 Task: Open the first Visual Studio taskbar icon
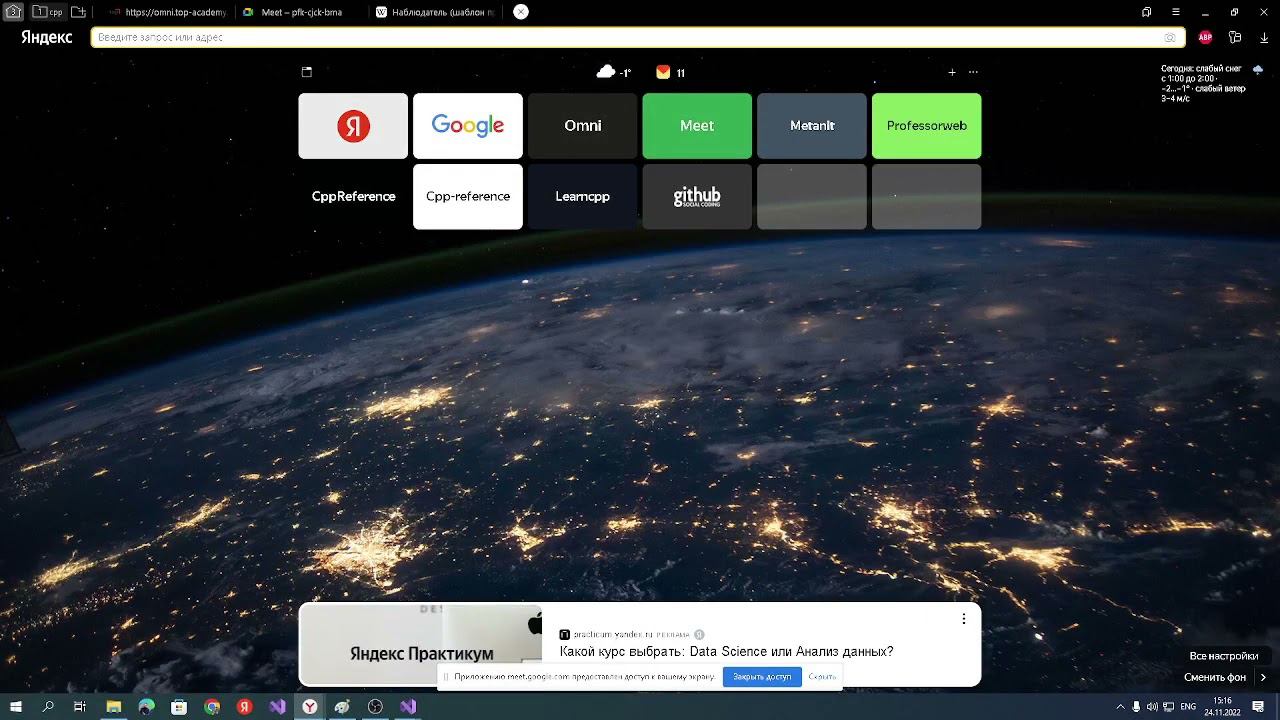pyautogui.click(x=278, y=707)
